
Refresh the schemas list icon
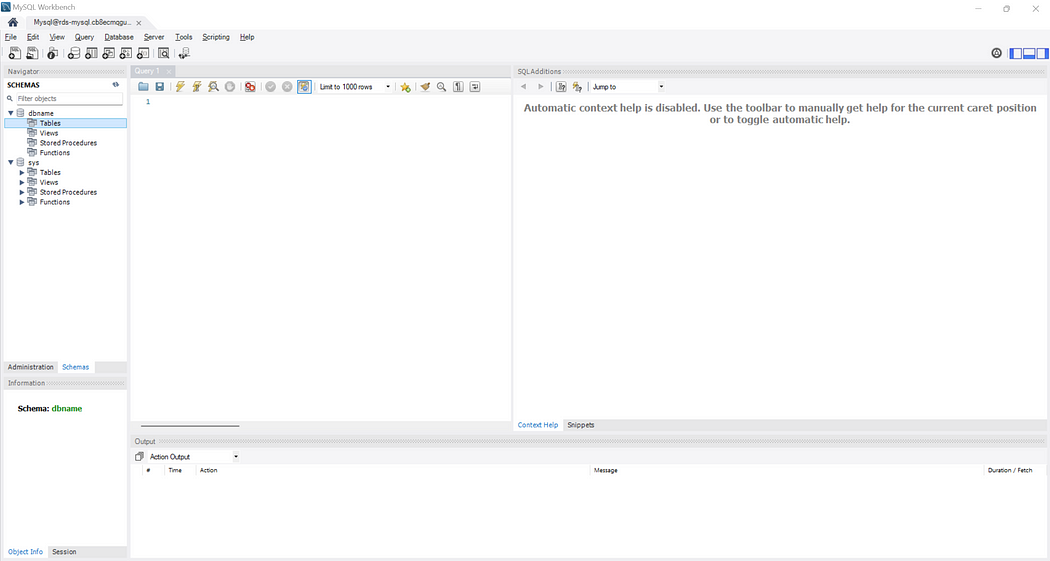(x=116, y=85)
